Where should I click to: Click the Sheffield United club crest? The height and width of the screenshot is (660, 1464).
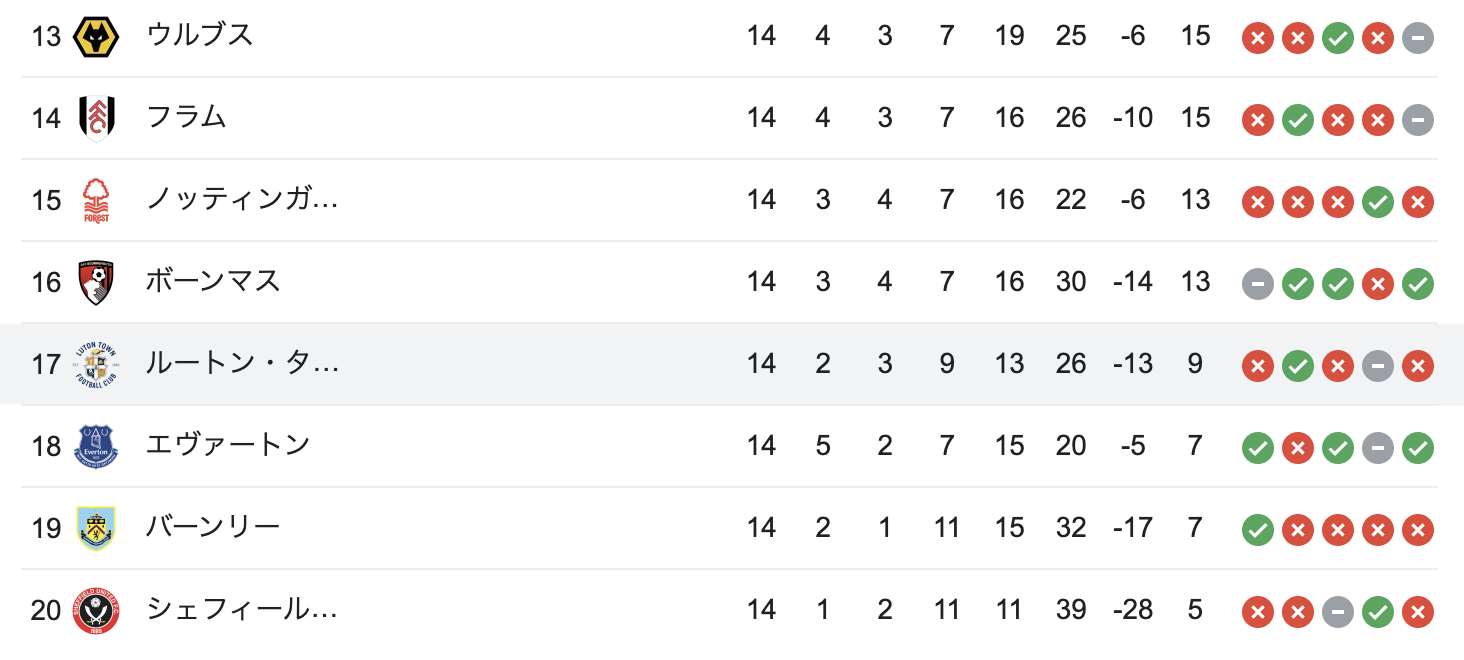pos(97,610)
